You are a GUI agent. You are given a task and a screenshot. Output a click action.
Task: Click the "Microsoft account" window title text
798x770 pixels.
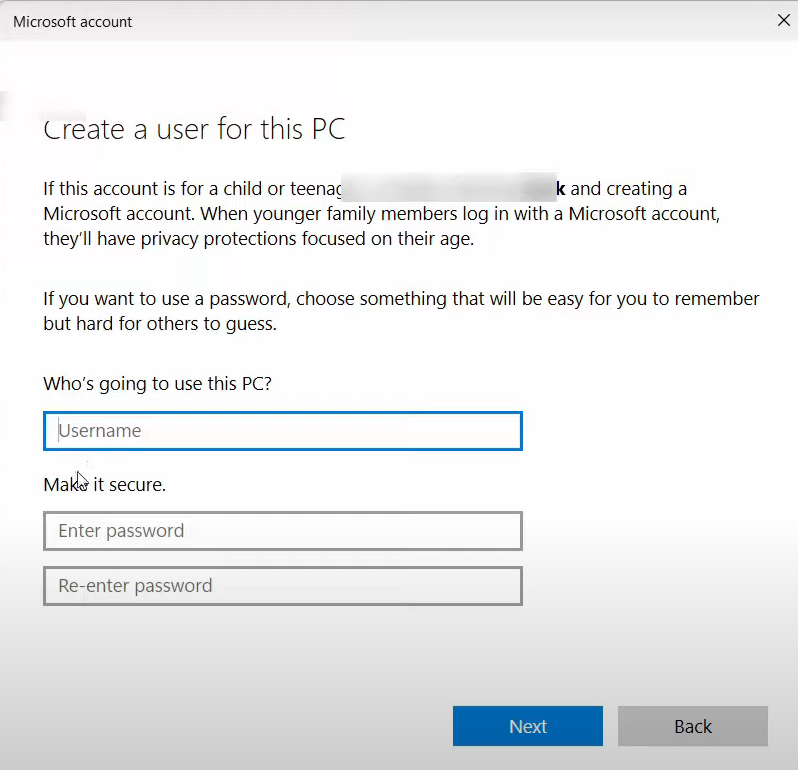click(x=72, y=21)
